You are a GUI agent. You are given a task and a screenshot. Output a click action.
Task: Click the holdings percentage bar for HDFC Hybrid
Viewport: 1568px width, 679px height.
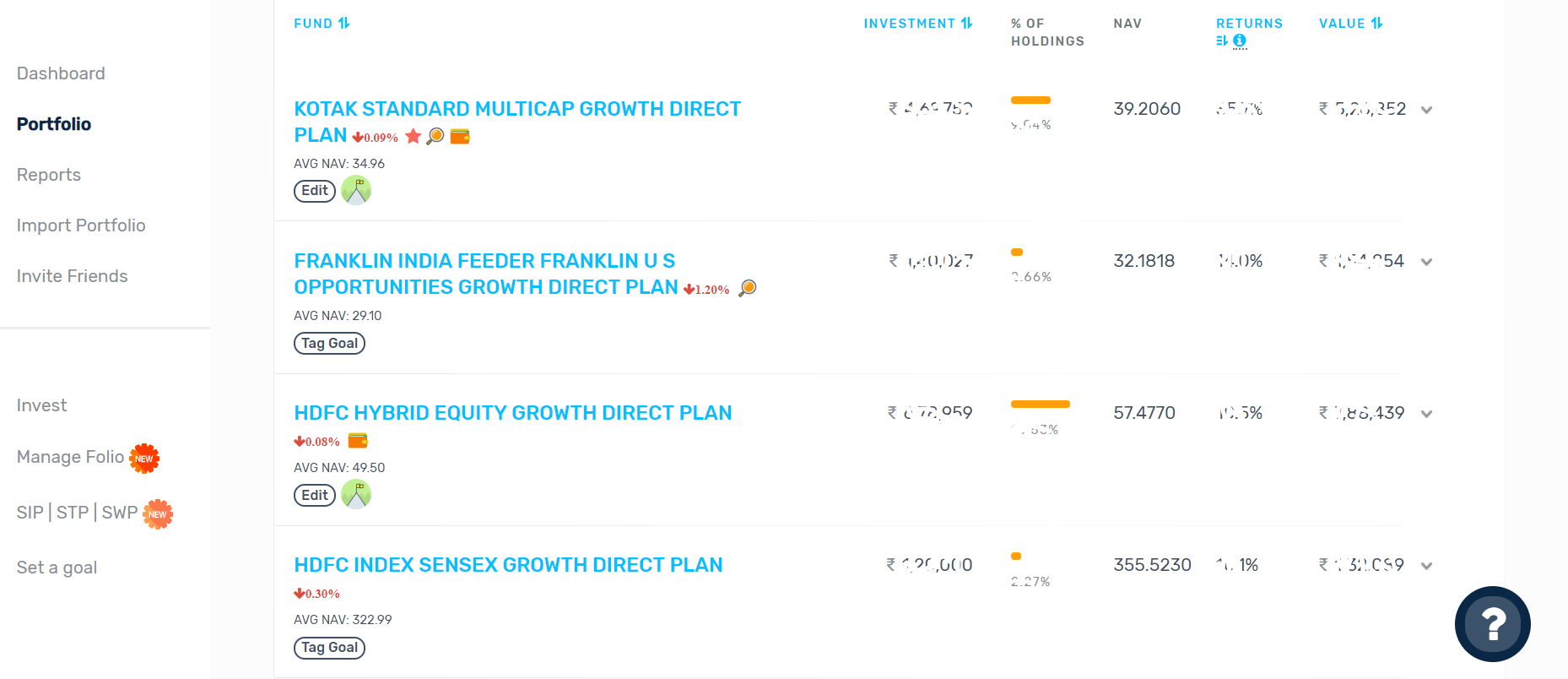[x=1040, y=404]
